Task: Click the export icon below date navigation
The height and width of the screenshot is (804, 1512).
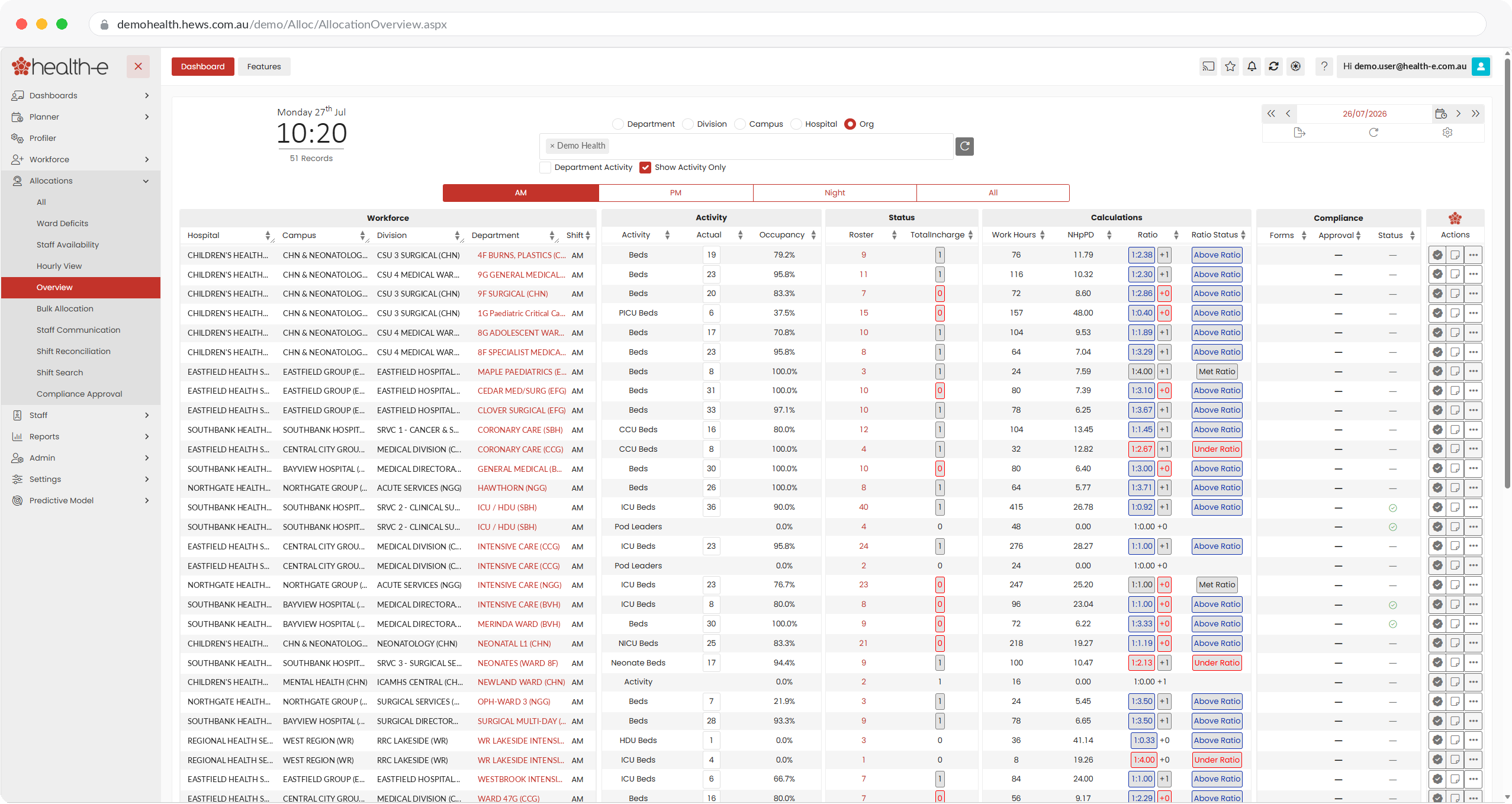Action: click(1299, 133)
